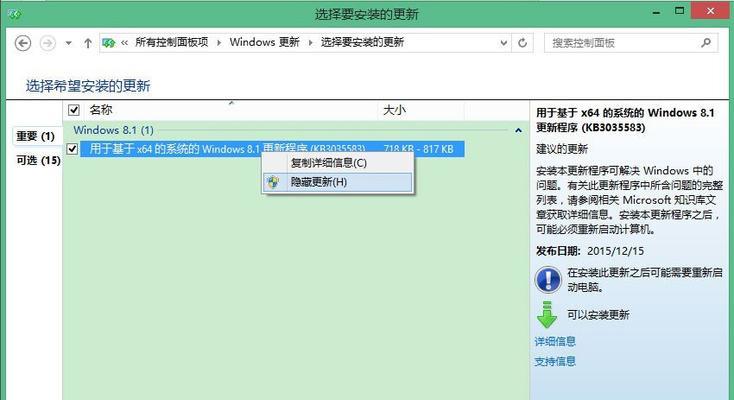734x400 pixels.
Task: Click 718 KB - 817 KB size cell
Action: point(418,149)
